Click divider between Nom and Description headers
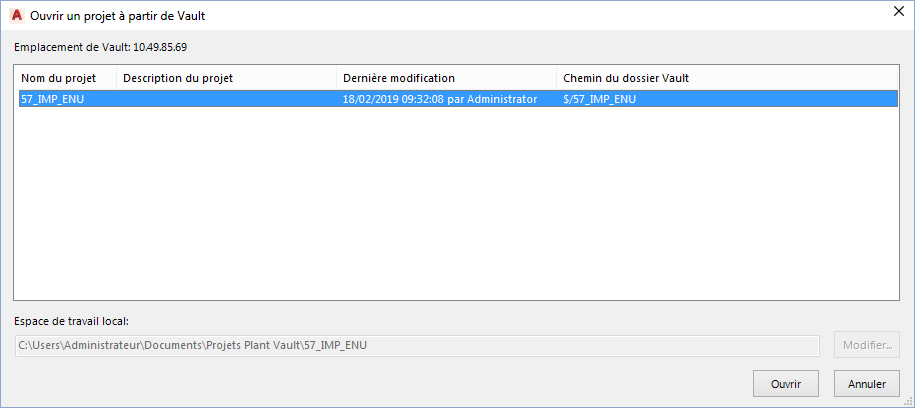Screen dimensions: 915x408 (117, 78)
